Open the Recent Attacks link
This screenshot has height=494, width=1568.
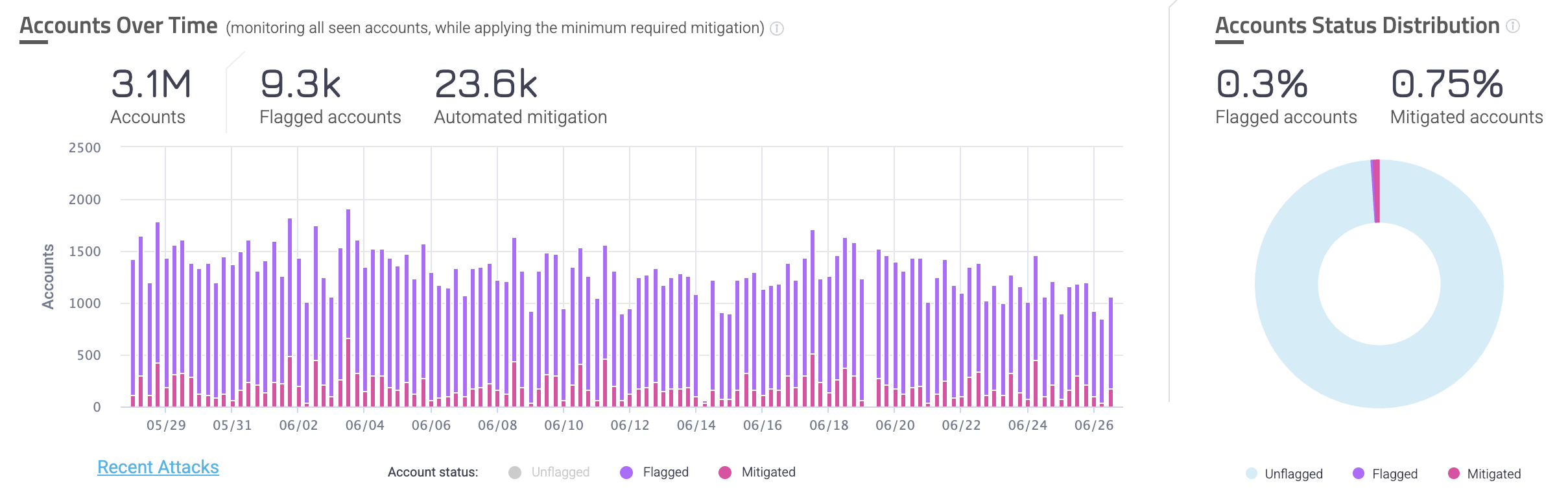click(x=158, y=467)
